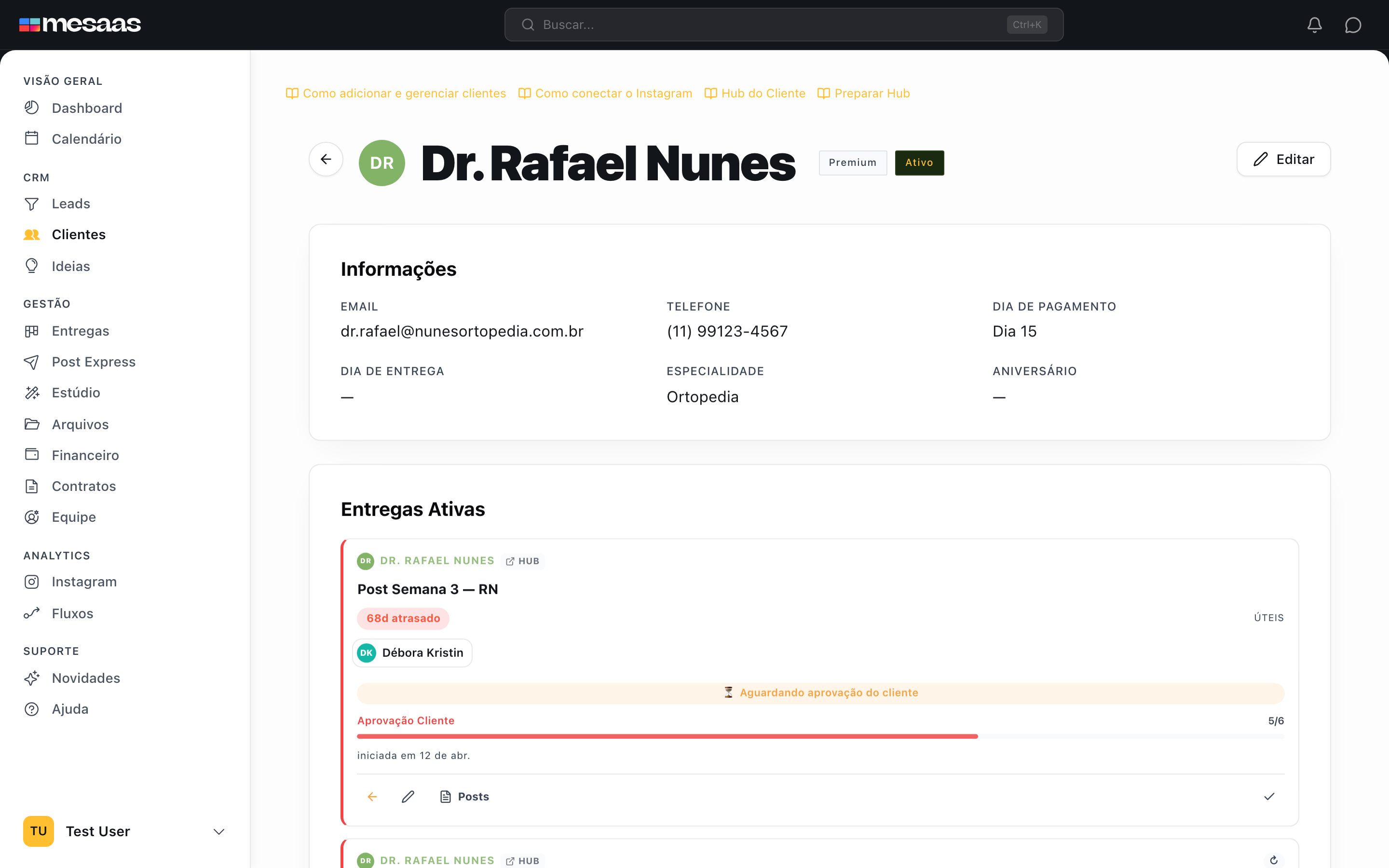
Task: Open the notifications bell
Action: [x=1314, y=25]
